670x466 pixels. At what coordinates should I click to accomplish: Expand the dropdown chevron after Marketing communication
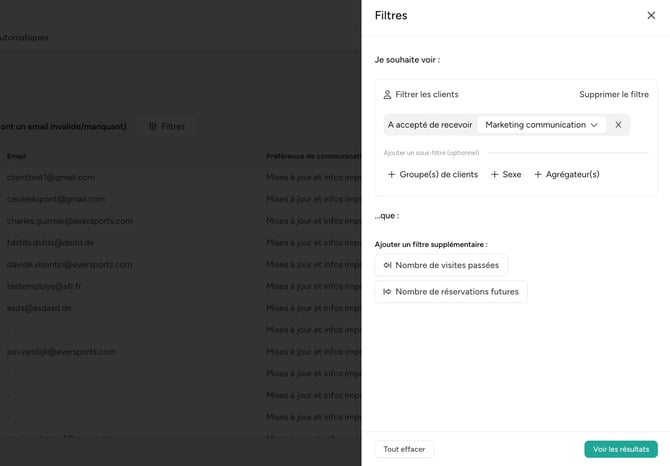pyautogui.click(x=594, y=125)
